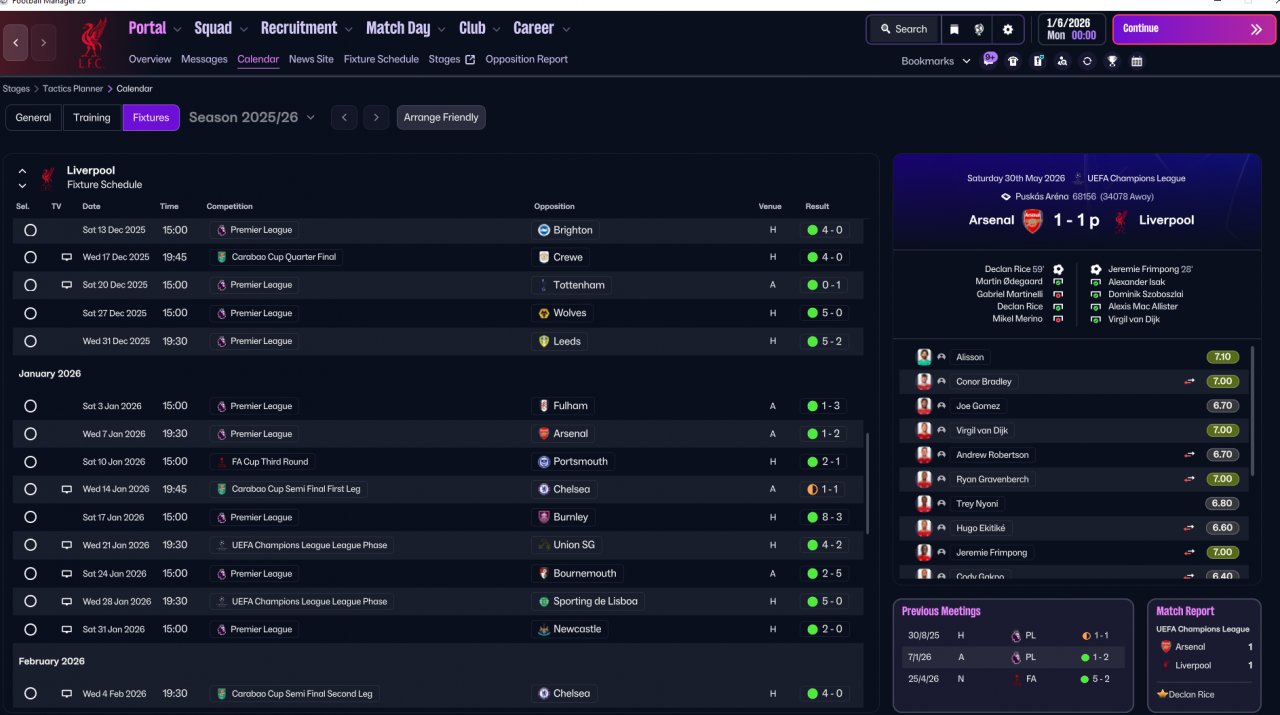
Task: Open the Search button
Action: (904, 29)
